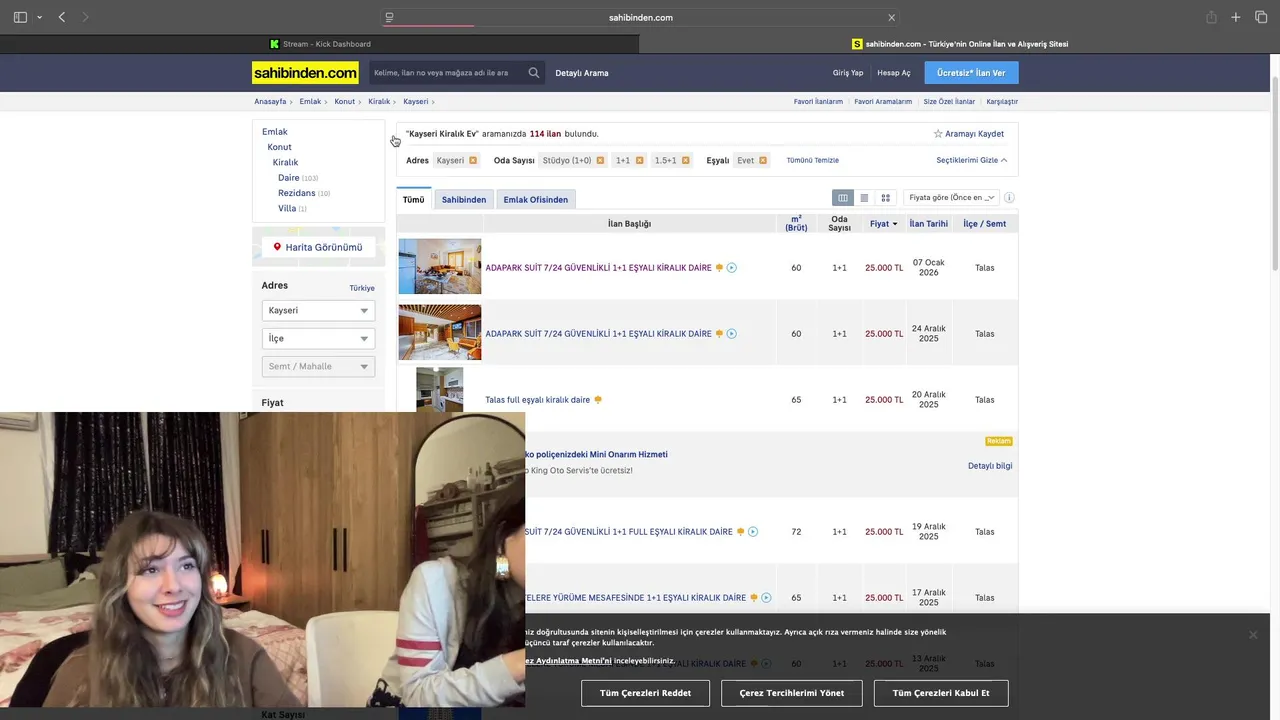Remove the Eşyalı Evet filter
The width and height of the screenshot is (1280, 720).
[x=763, y=160]
